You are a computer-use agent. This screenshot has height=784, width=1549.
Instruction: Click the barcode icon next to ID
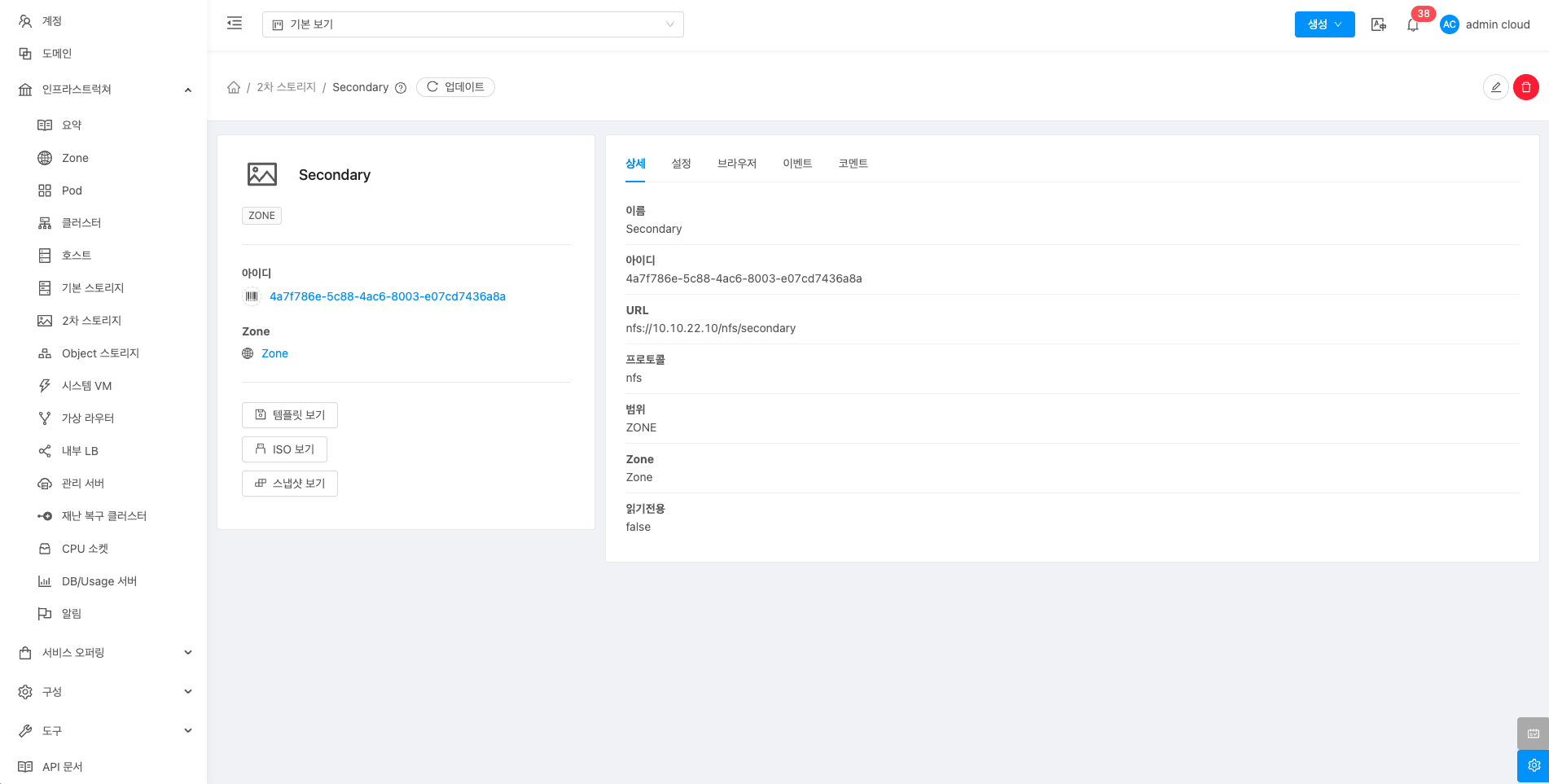252,296
